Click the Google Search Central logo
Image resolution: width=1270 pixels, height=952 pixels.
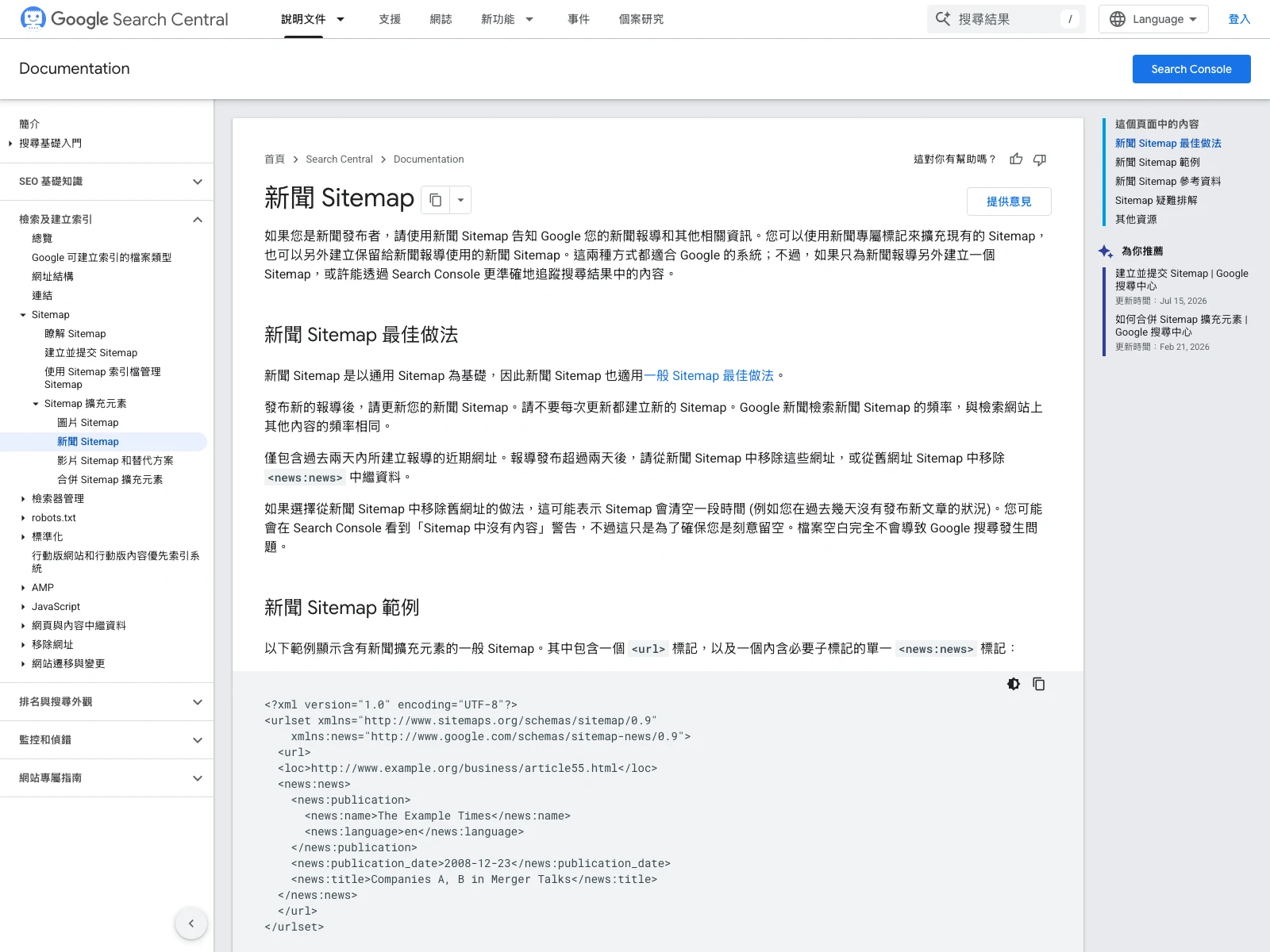pos(124,19)
